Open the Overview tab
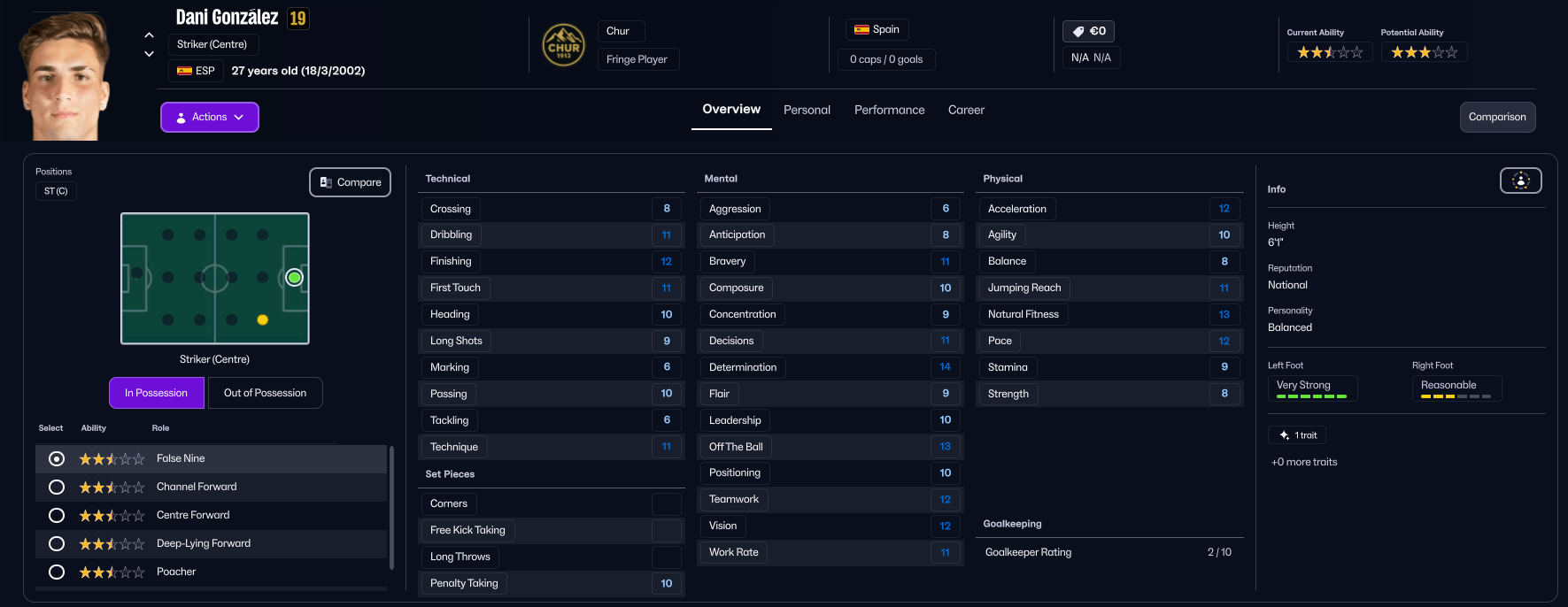This screenshot has width=1568, height=607. click(731, 110)
